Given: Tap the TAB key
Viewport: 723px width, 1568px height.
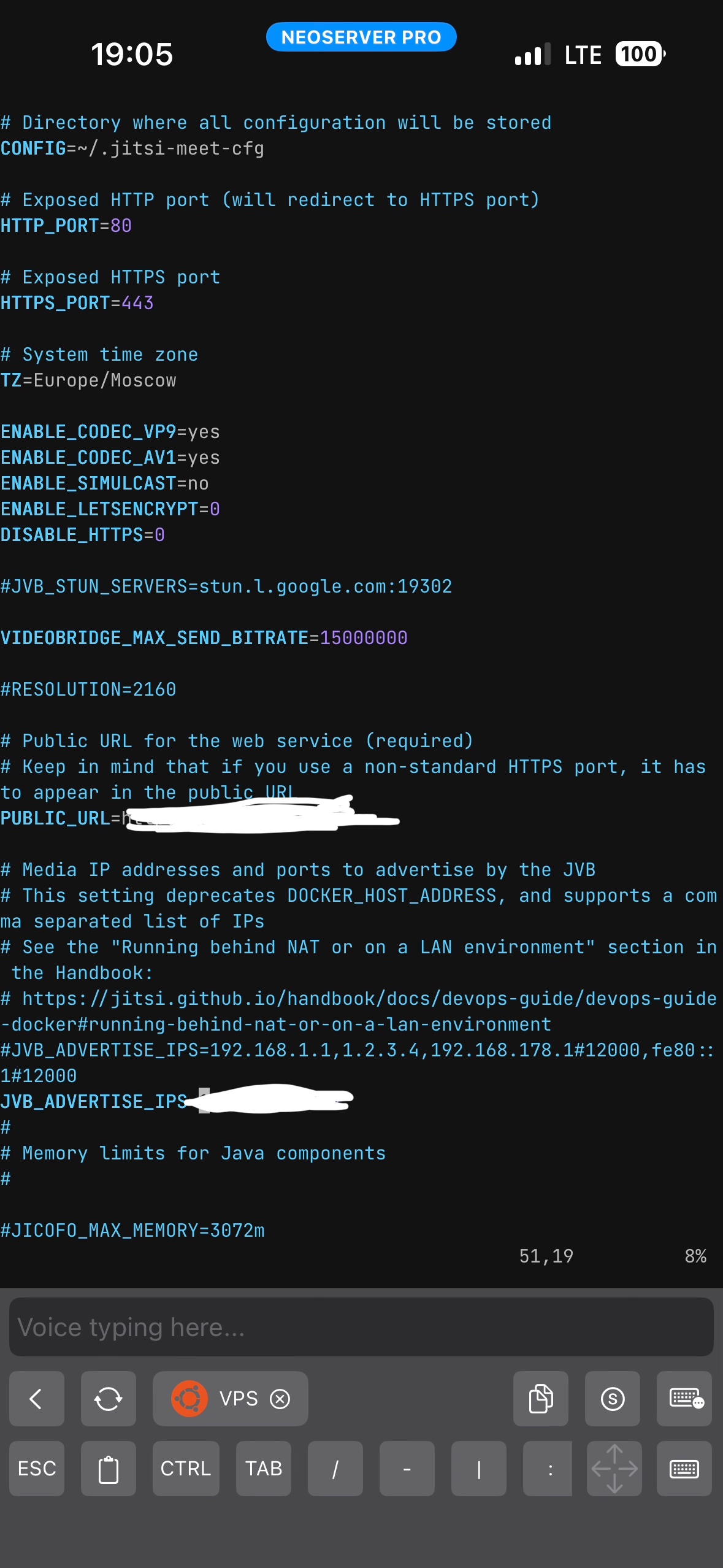Looking at the screenshot, I should [264, 1469].
